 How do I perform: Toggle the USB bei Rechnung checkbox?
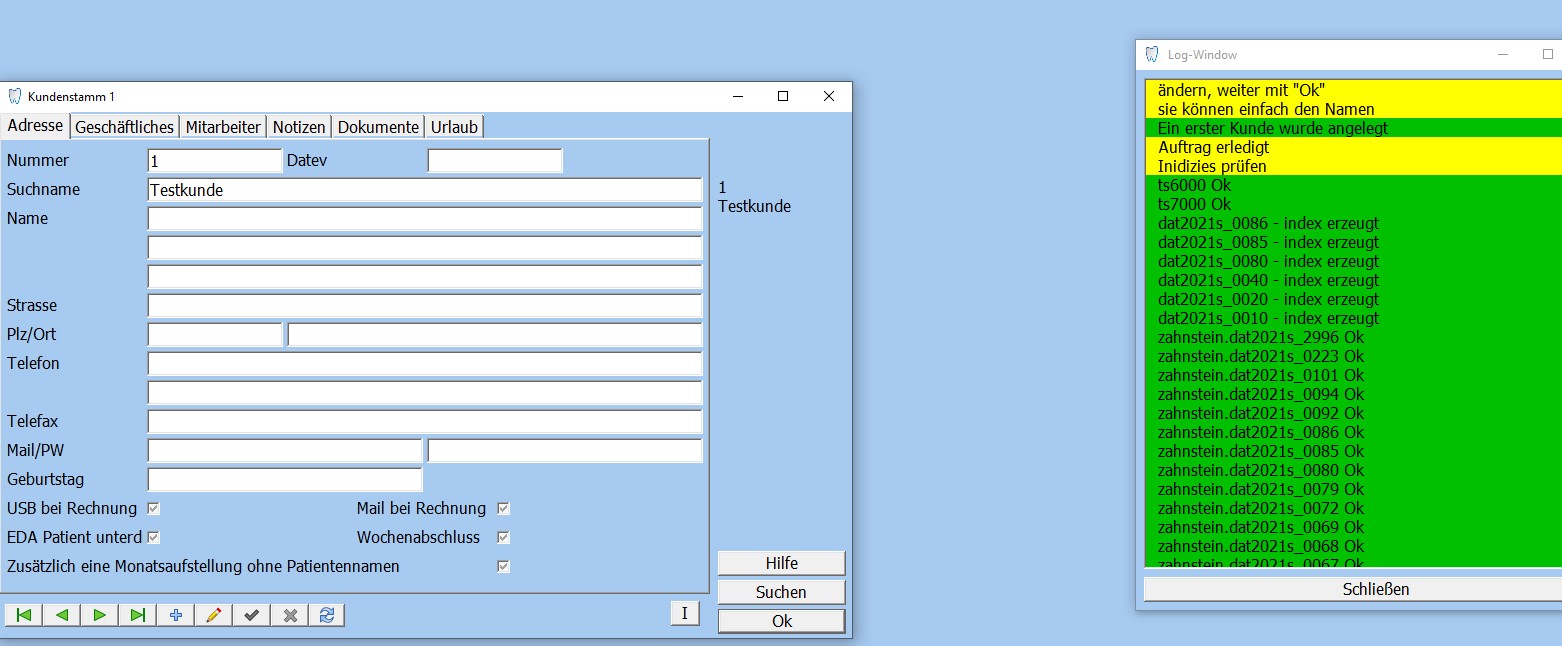(x=154, y=508)
